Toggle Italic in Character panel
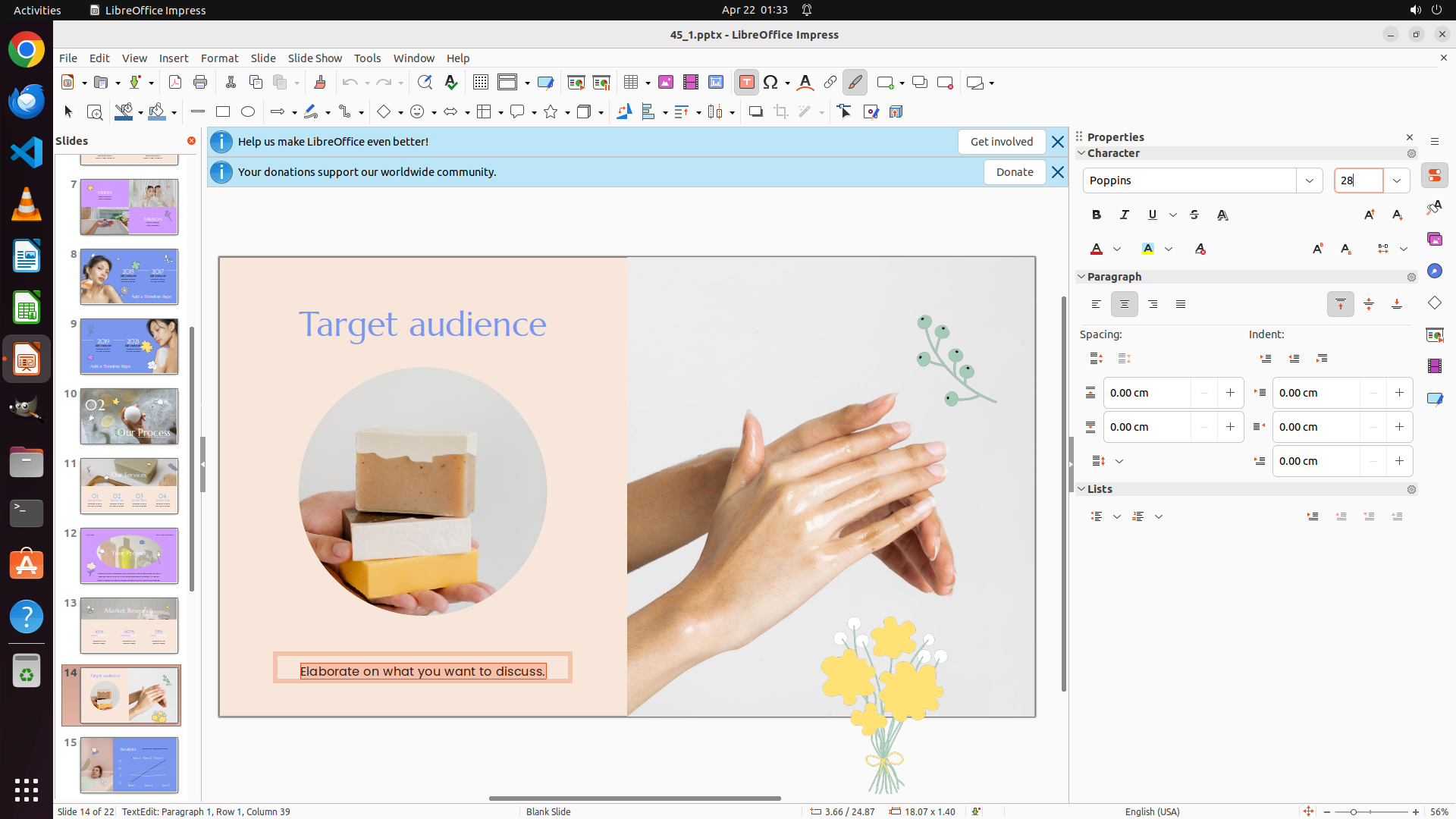Viewport: 1456px width, 819px height. (1125, 215)
